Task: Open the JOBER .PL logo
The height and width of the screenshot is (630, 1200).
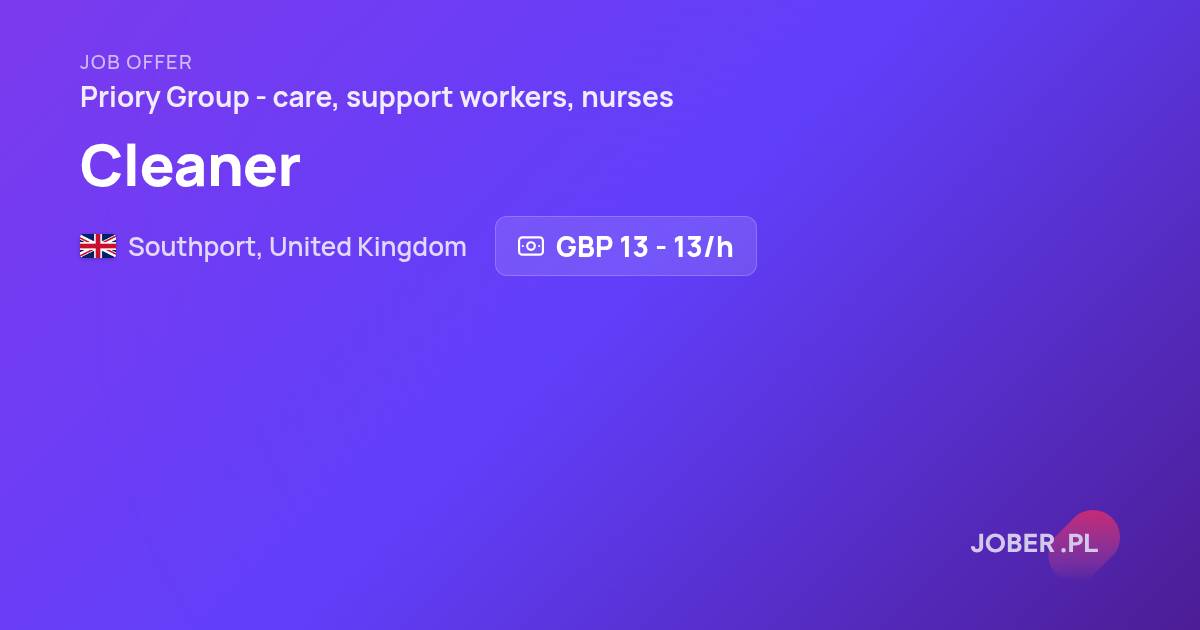Action: [x=1034, y=543]
